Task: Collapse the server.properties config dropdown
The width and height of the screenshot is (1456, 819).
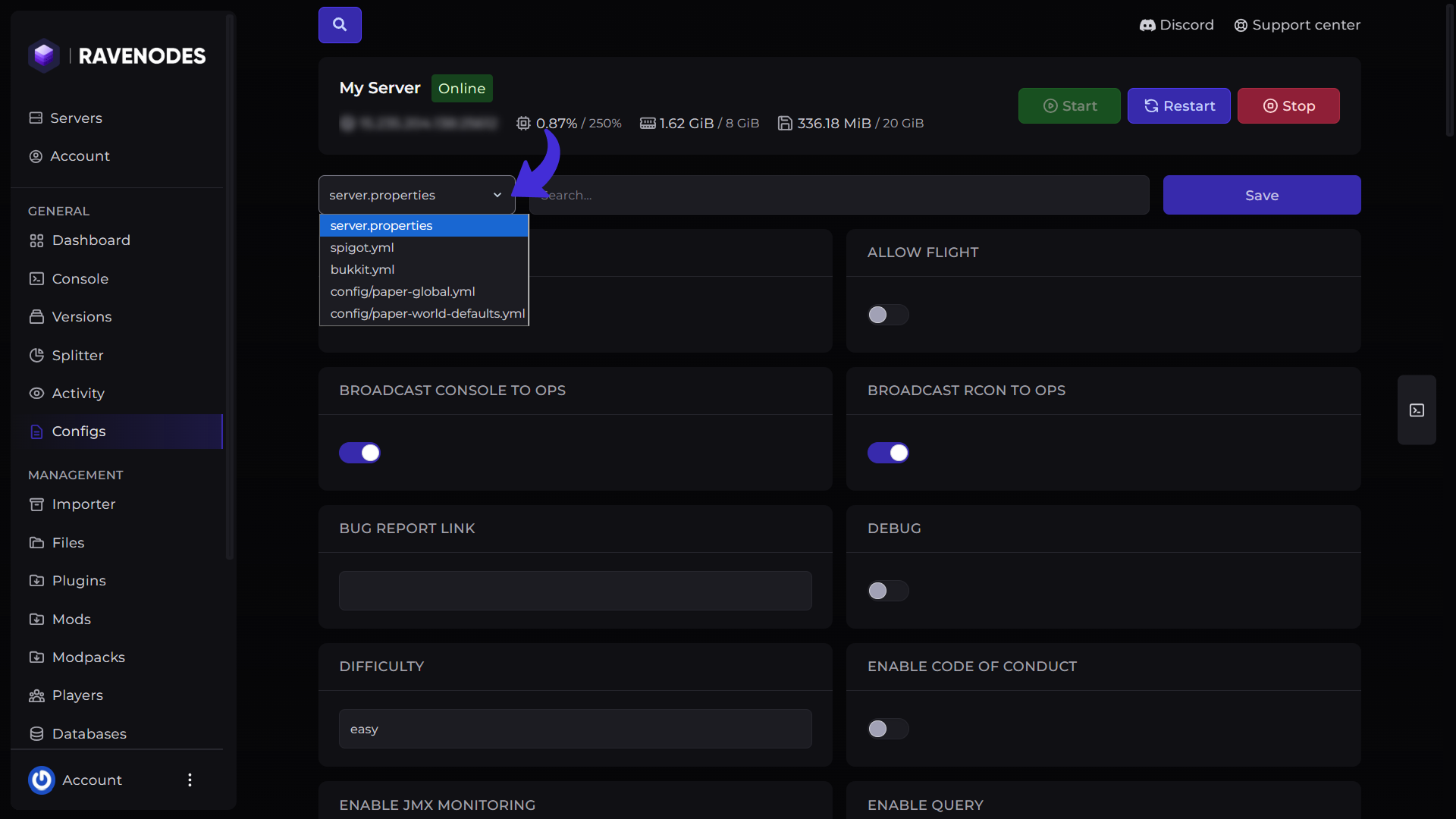Action: pos(416,195)
